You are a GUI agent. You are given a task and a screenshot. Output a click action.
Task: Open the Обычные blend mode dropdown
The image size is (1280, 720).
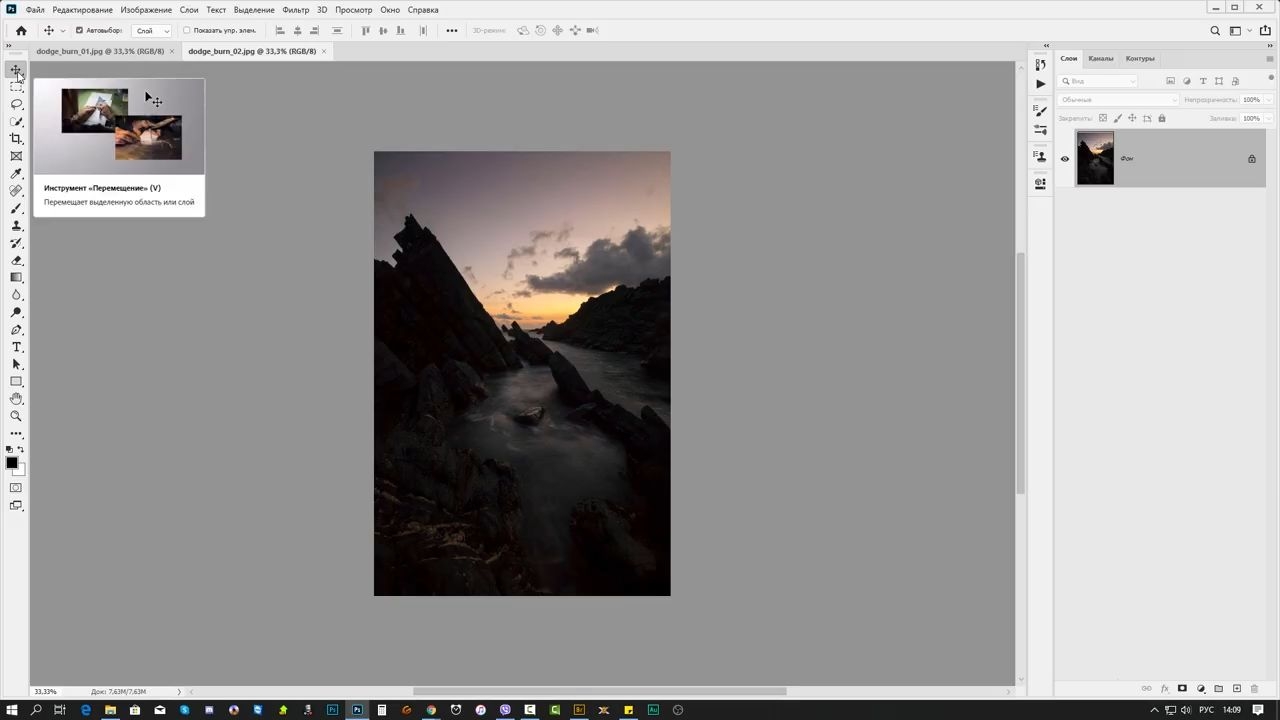tap(1119, 100)
